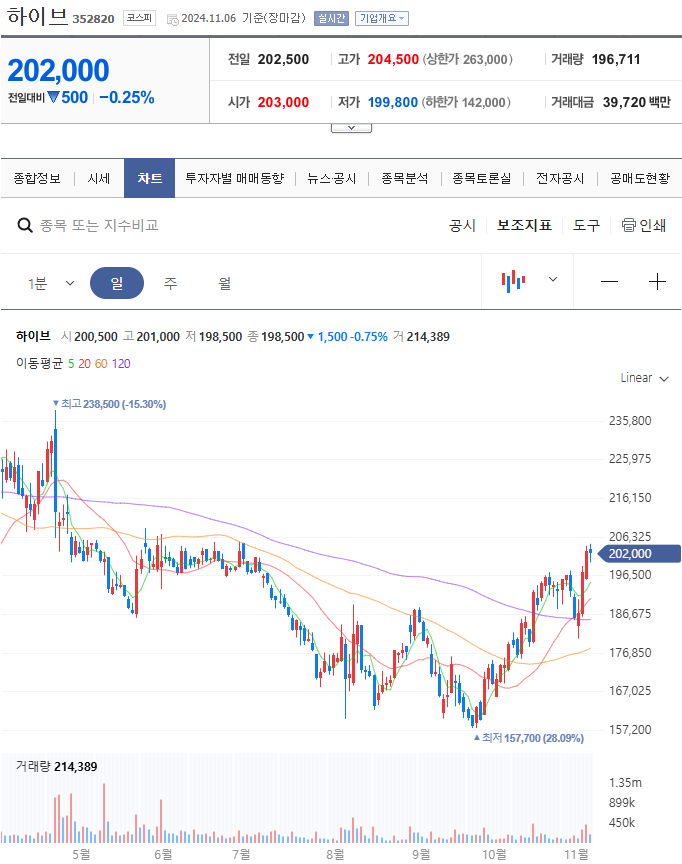The width and height of the screenshot is (682, 864).
Task: Click the calendar icon beside the date
Action: (x=172, y=19)
